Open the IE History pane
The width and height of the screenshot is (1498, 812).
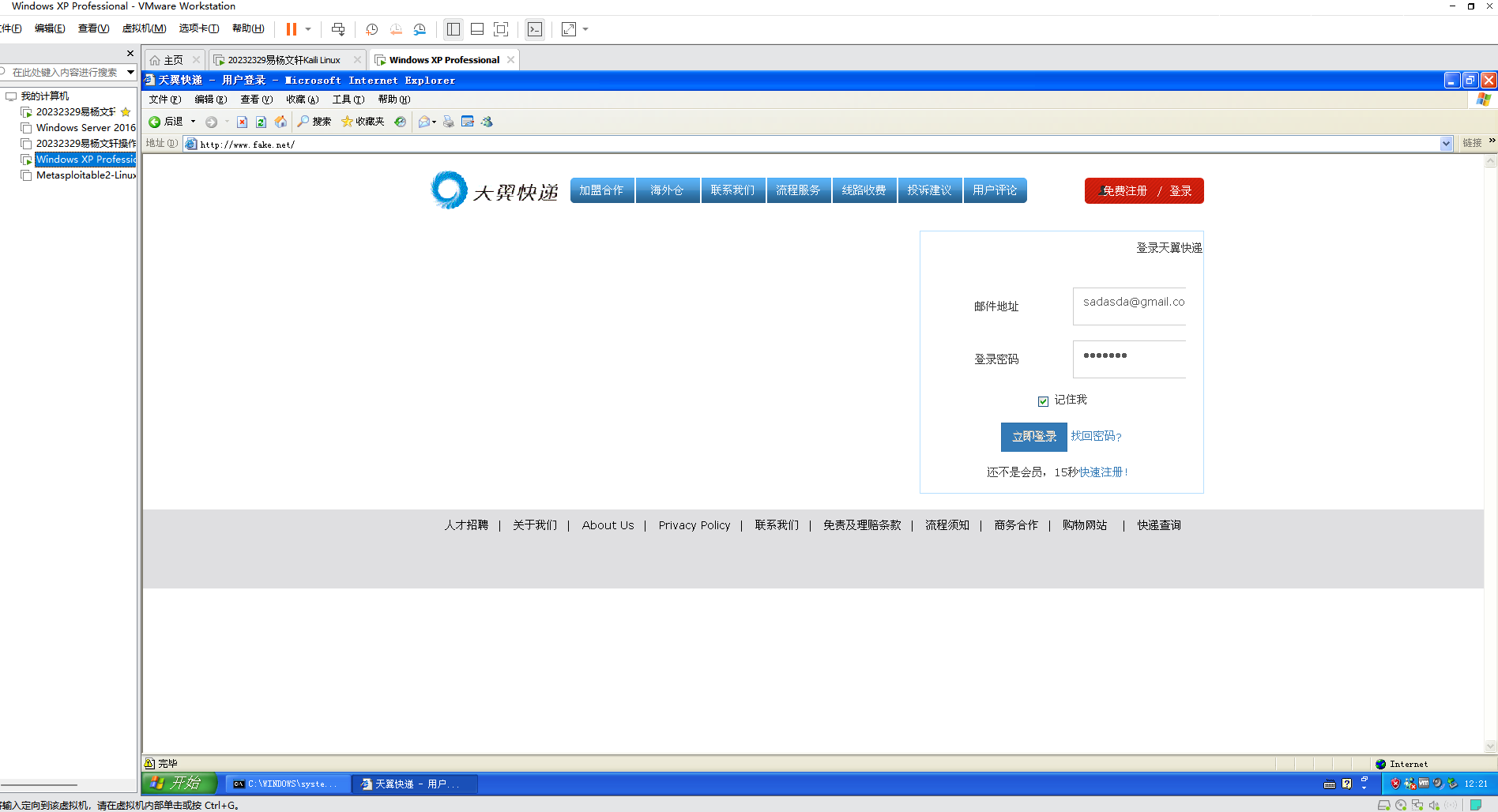click(x=401, y=122)
